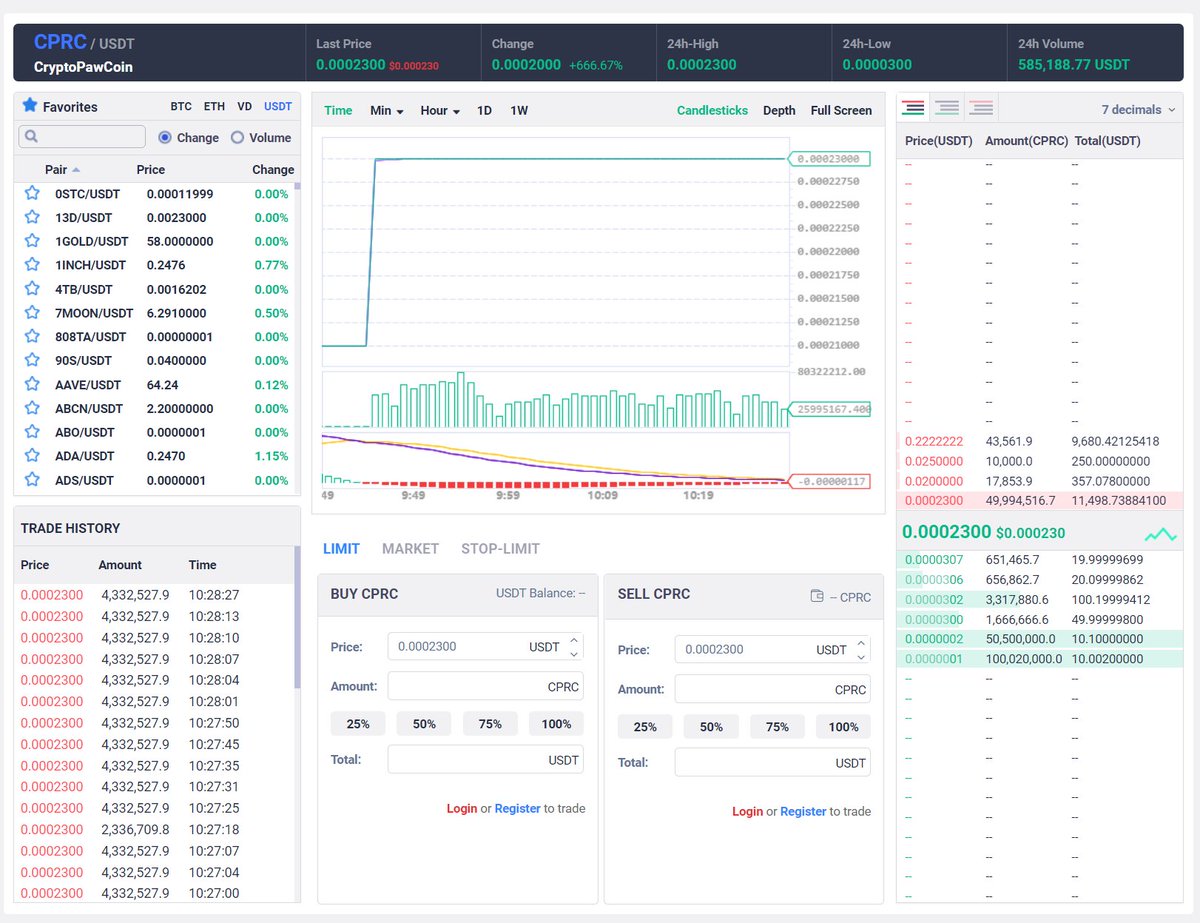Star the ADS/USDT pair as favorite
1200x923 pixels.
[x=32, y=480]
